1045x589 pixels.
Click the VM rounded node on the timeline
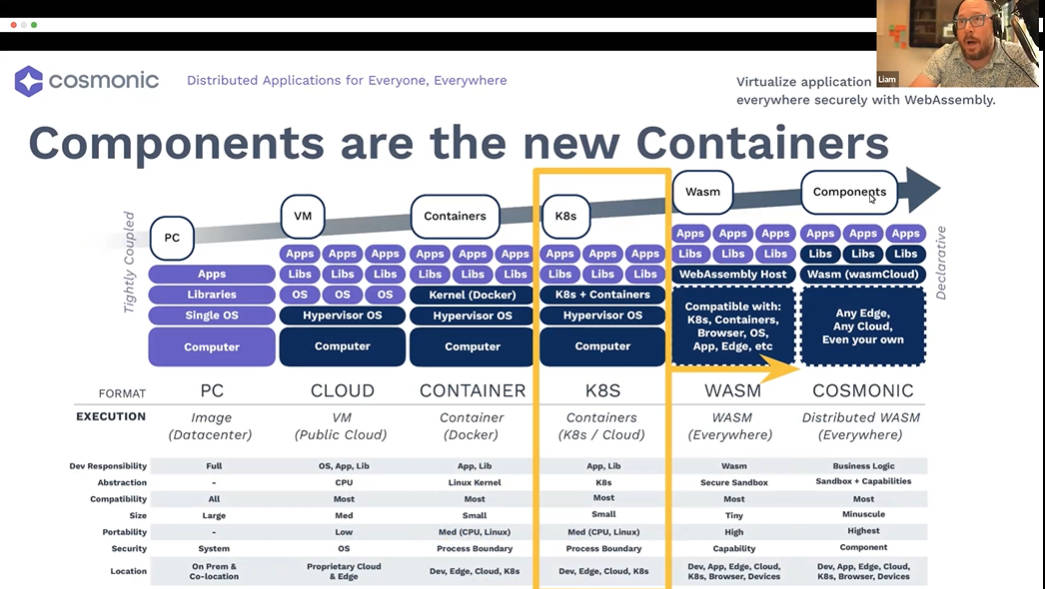[303, 216]
